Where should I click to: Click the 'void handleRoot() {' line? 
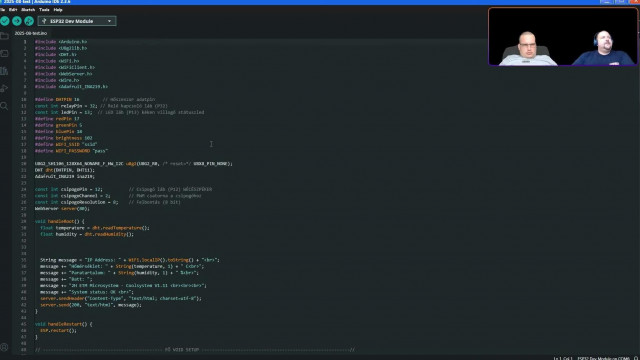60,221
